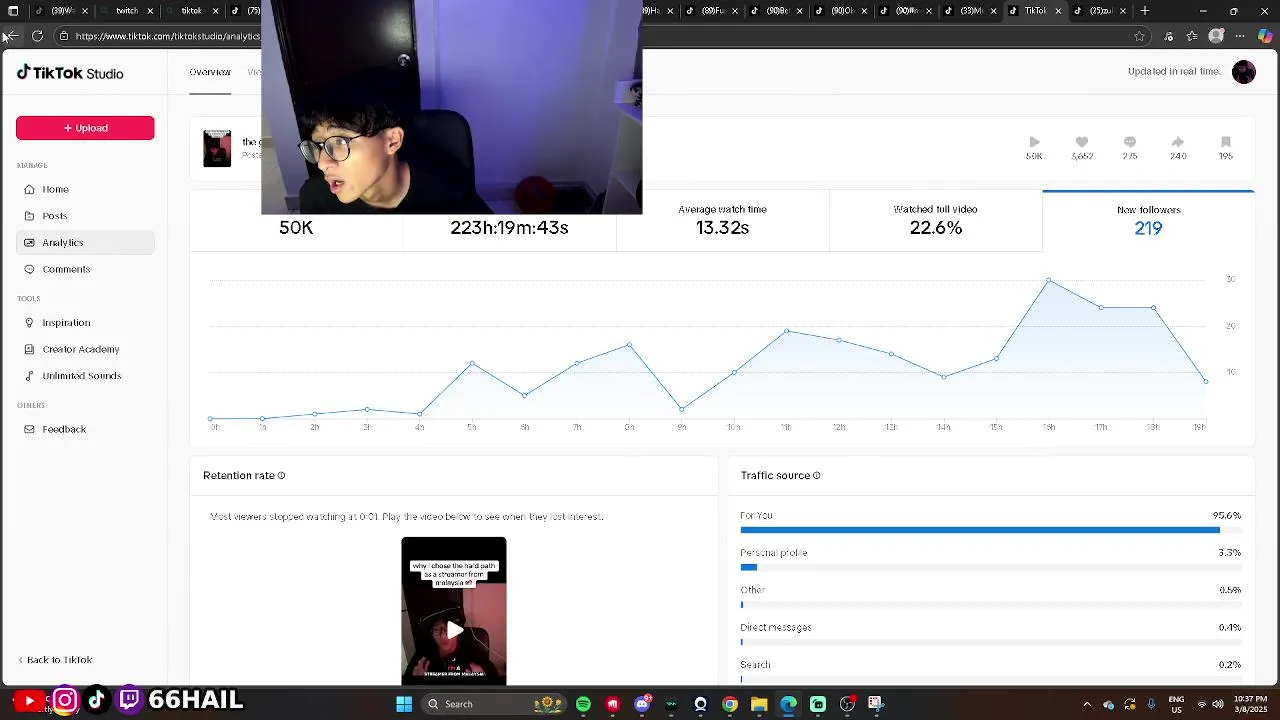Click the 'Direct messages' traffic source label
Screen dimensions: 1280x720
[x=775, y=627]
